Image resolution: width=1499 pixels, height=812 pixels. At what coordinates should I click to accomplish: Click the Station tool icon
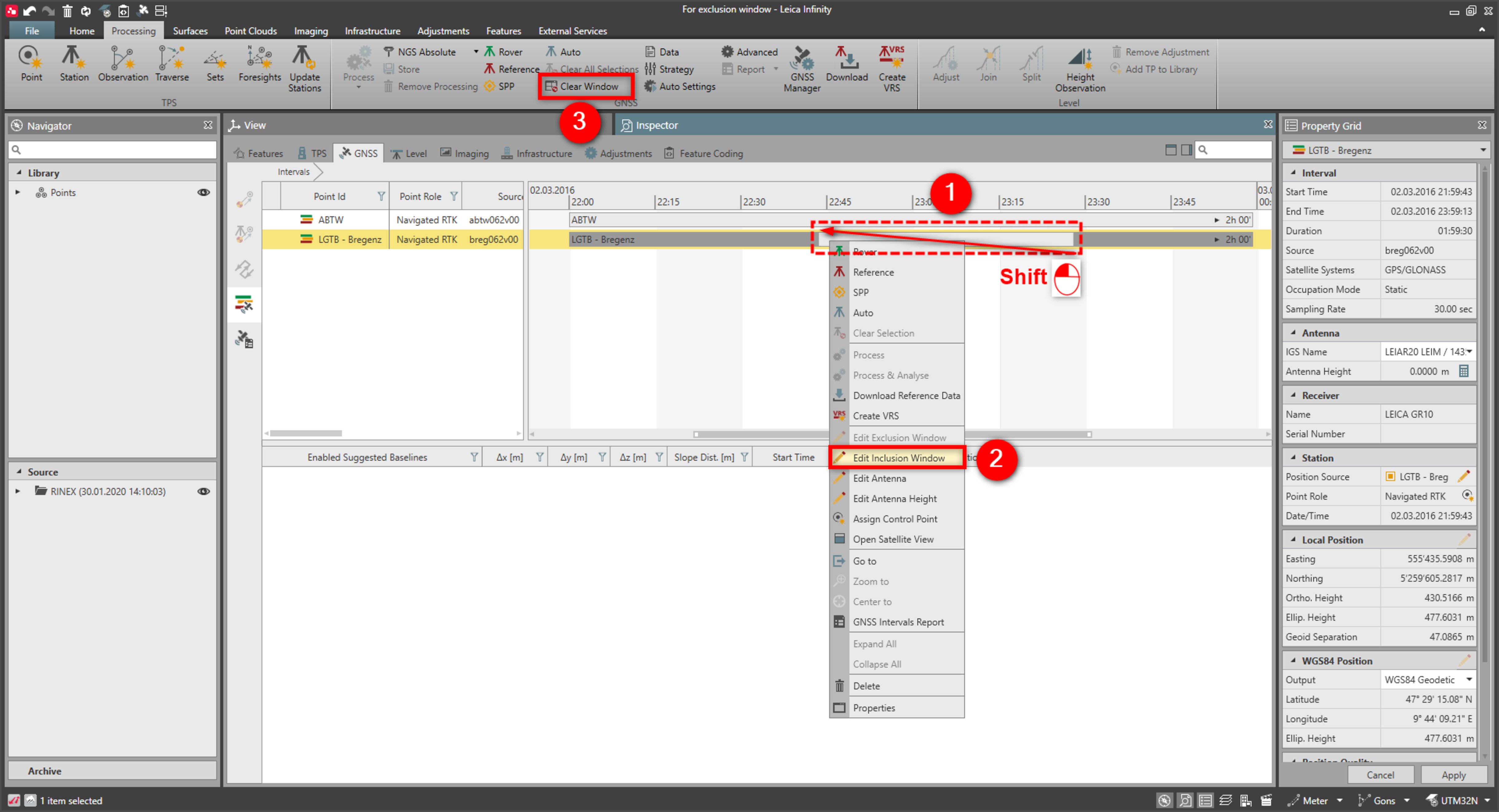(74, 64)
